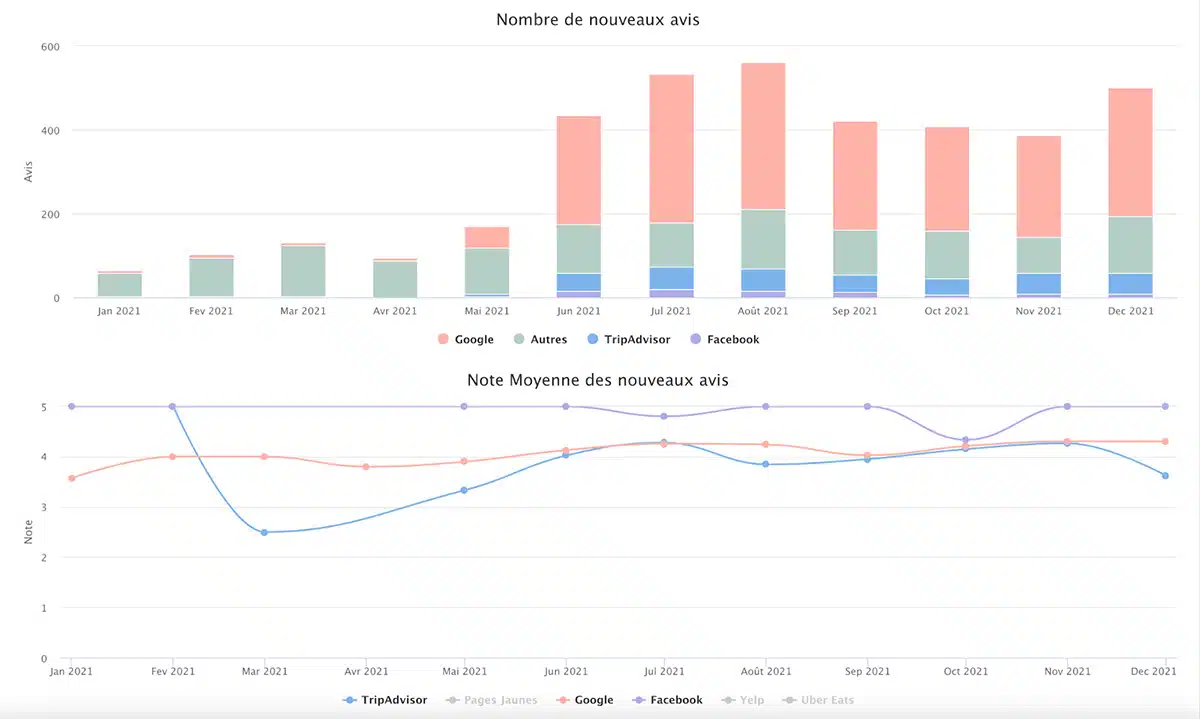This screenshot has height=719, width=1200.
Task: Select Google data point at Jan 2021
Action: pos(71,478)
